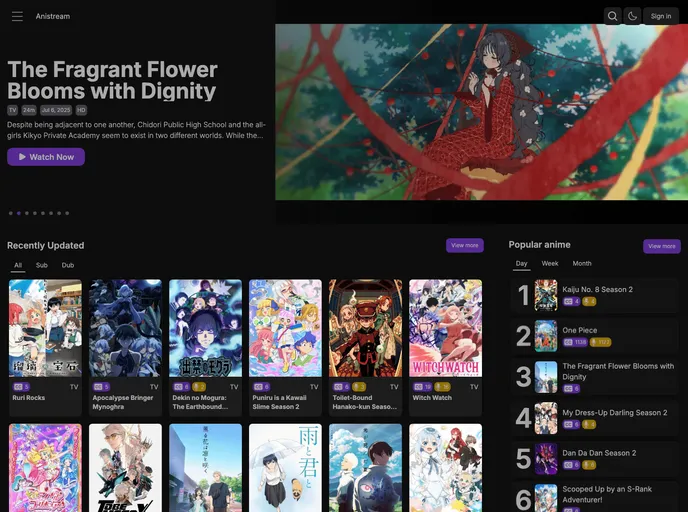Switch to the All tab
The image size is (688, 512).
point(18,265)
